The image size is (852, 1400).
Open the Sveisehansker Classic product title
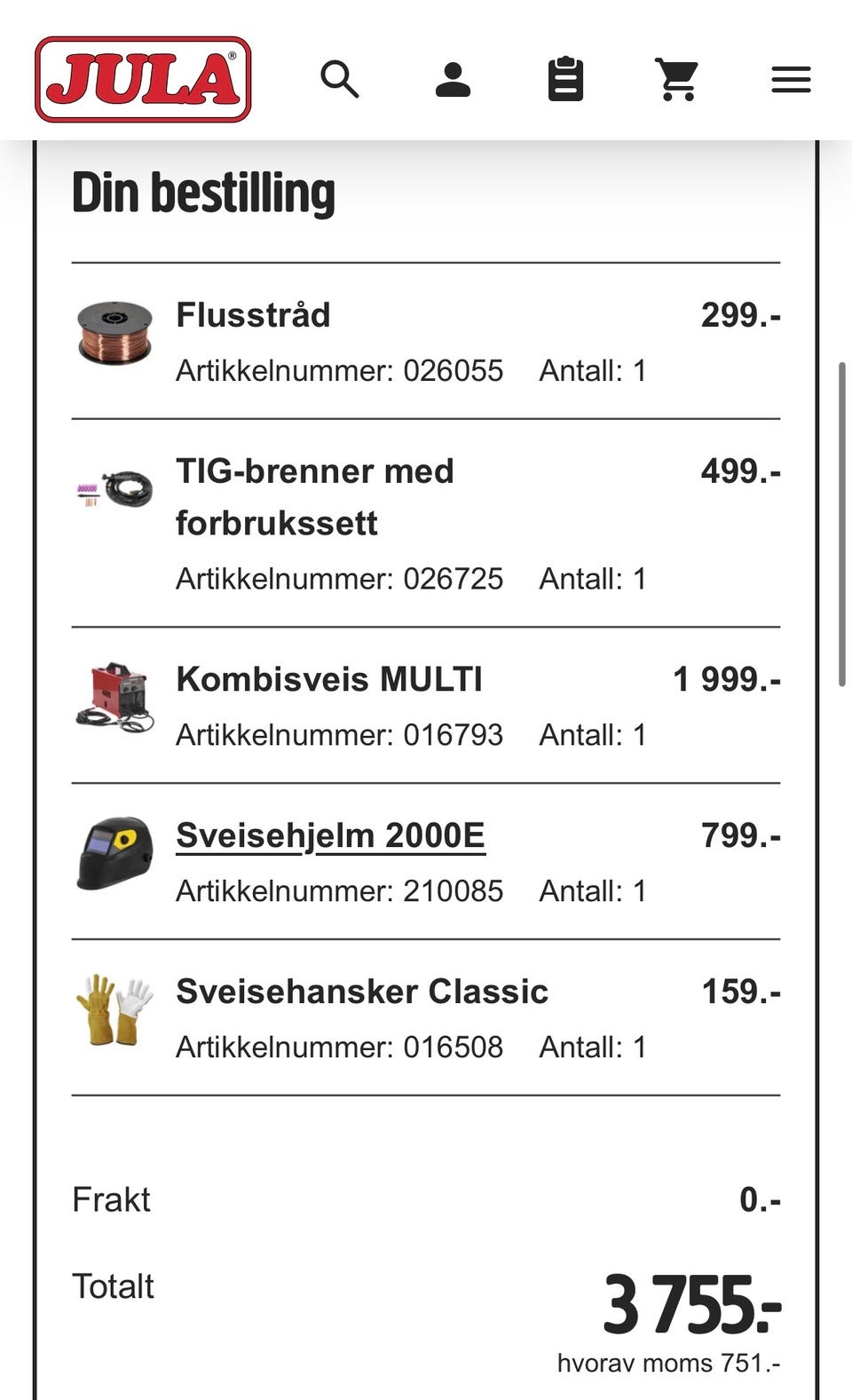pos(362,992)
